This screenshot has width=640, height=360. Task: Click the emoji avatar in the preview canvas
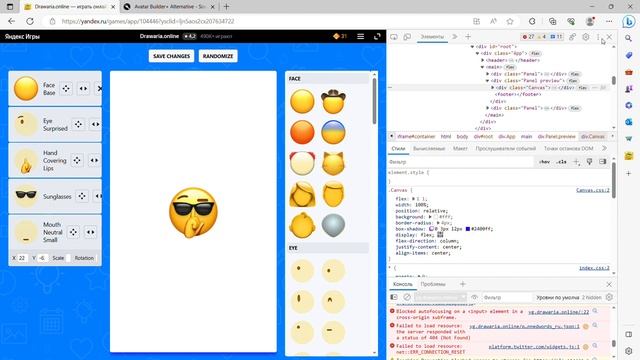click(x=193, y=212)
